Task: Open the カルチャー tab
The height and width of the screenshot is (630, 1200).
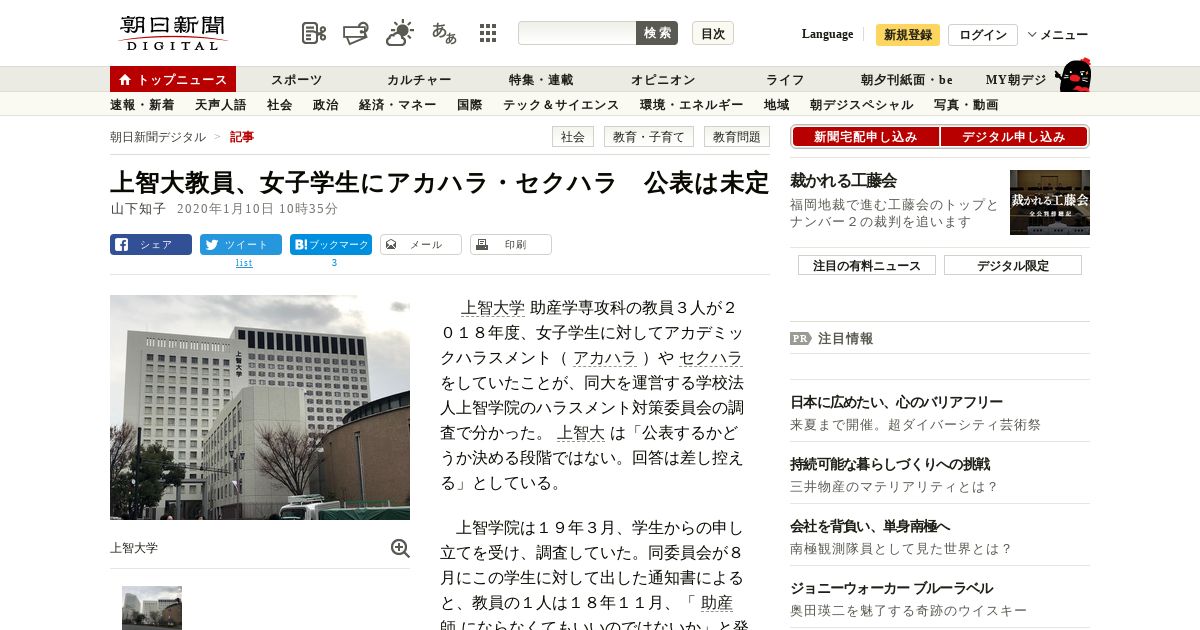Action: [x=419, y=80]
